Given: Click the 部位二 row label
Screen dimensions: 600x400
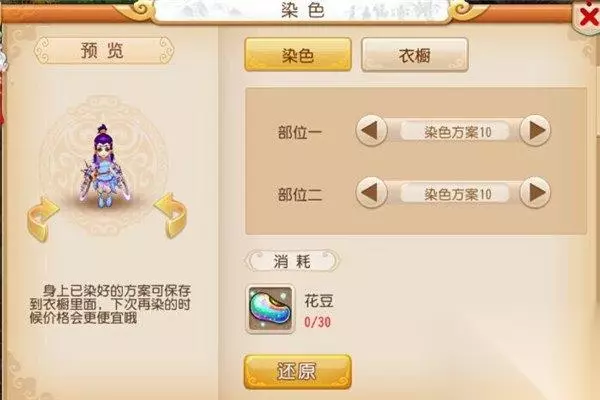Looking at the screenshot, I should 300,194.
